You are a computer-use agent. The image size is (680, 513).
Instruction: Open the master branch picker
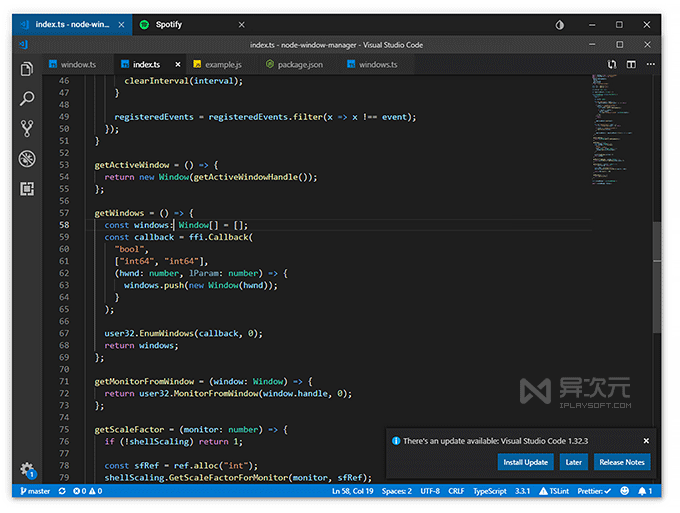[34, 491]
